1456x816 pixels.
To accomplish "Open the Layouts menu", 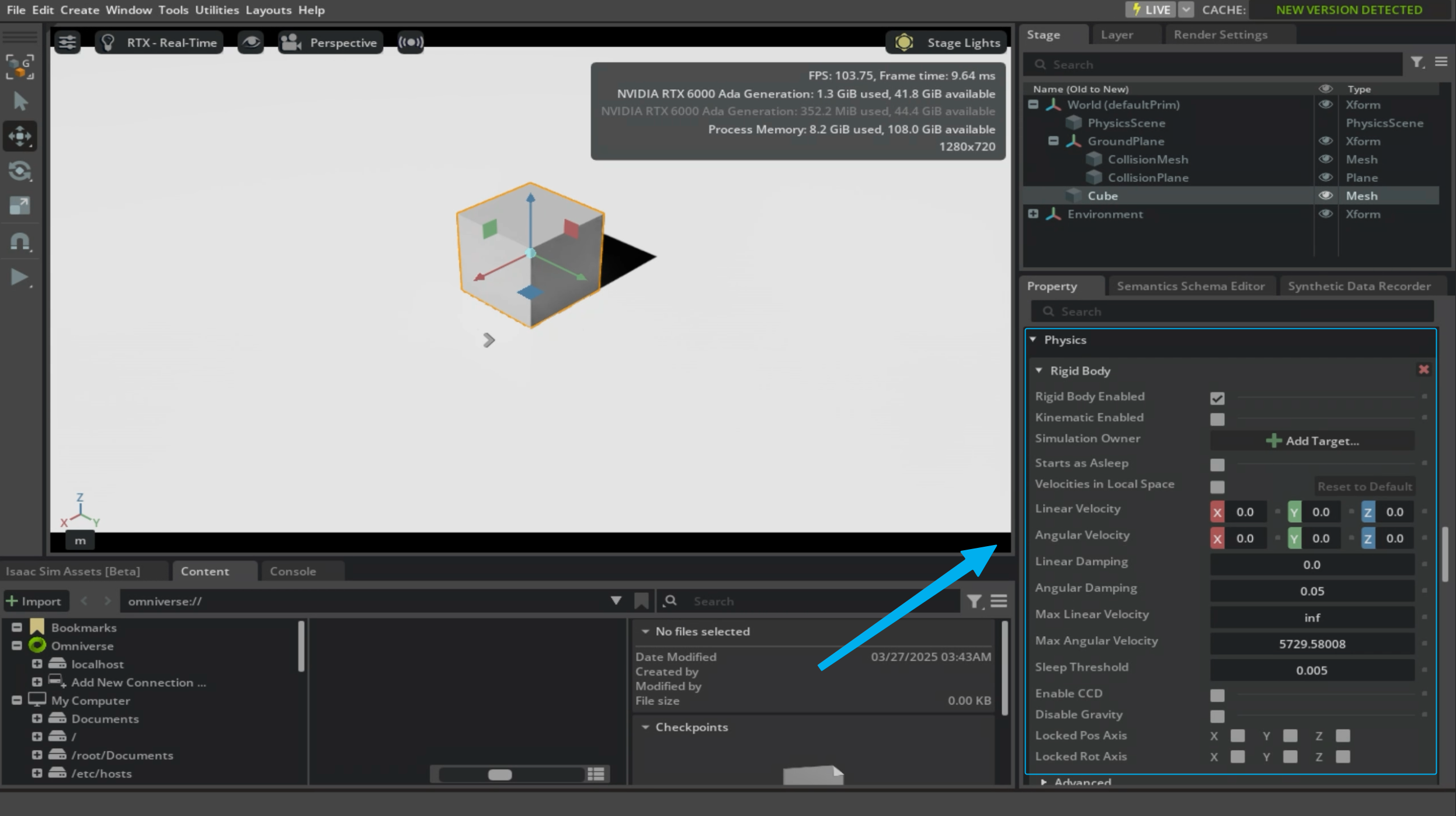I will [x=268, y=9].
